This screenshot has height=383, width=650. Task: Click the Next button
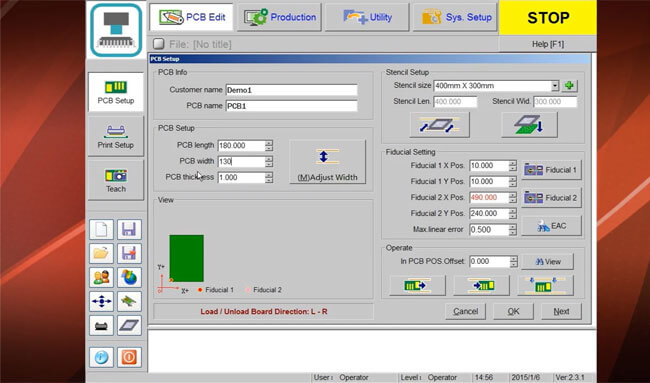tap(561, 311)
